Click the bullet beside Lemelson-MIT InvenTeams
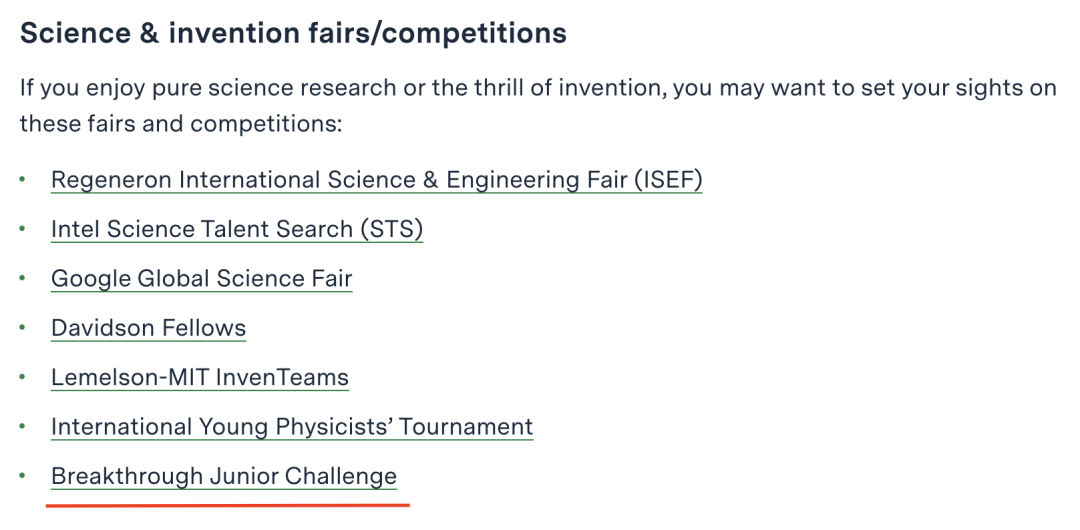The height and width of the screenshot is (530, 1080). (23, 378)
